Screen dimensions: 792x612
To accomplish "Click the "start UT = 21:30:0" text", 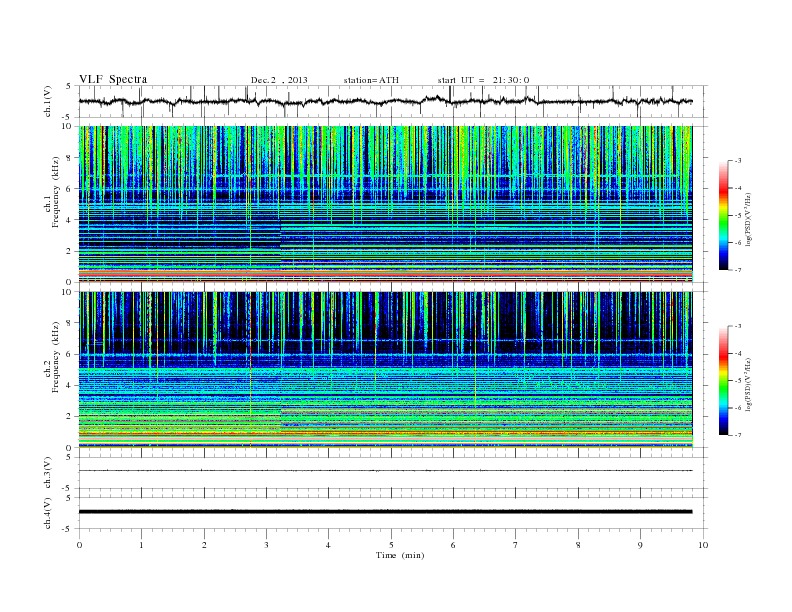I will pyautogui.click(x=483, y=80).
